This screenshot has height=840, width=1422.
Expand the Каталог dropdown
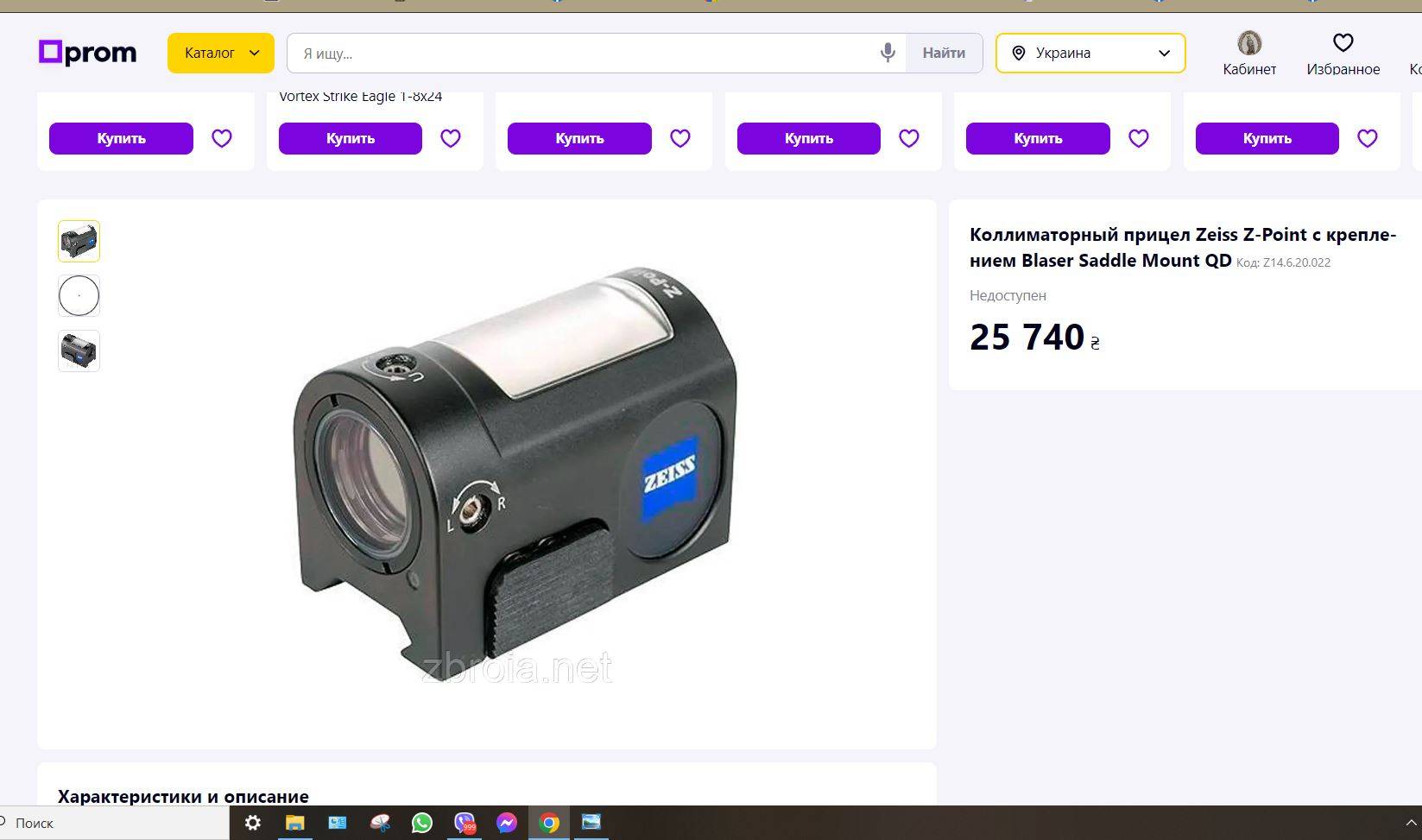tap(221, 53)
